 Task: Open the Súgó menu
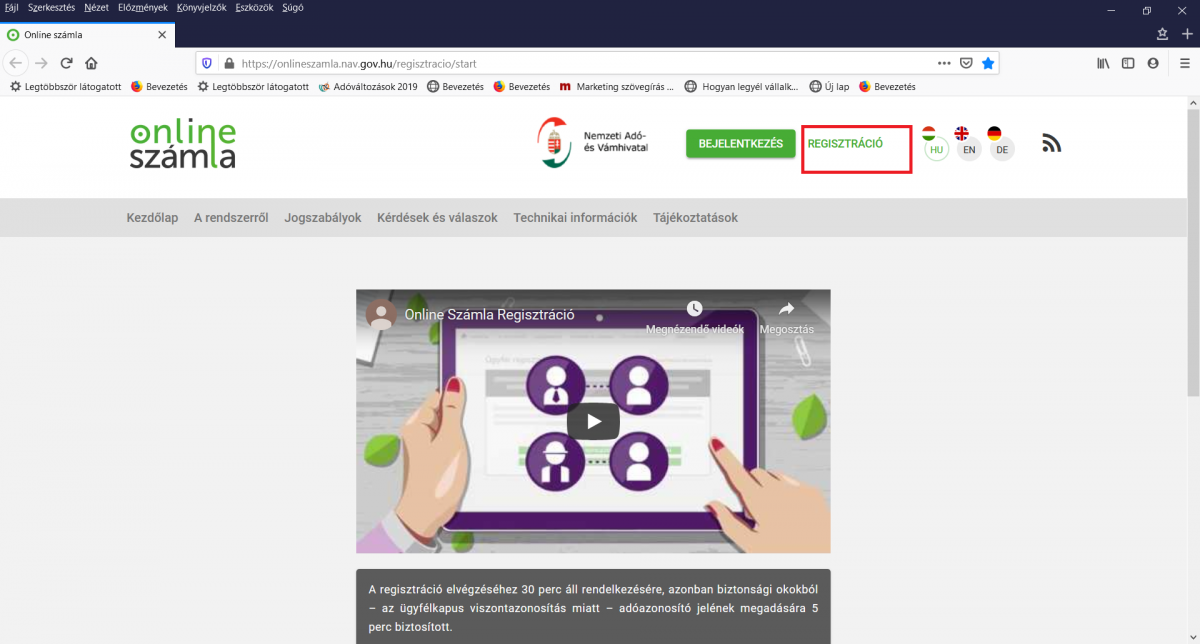point(292,7)
